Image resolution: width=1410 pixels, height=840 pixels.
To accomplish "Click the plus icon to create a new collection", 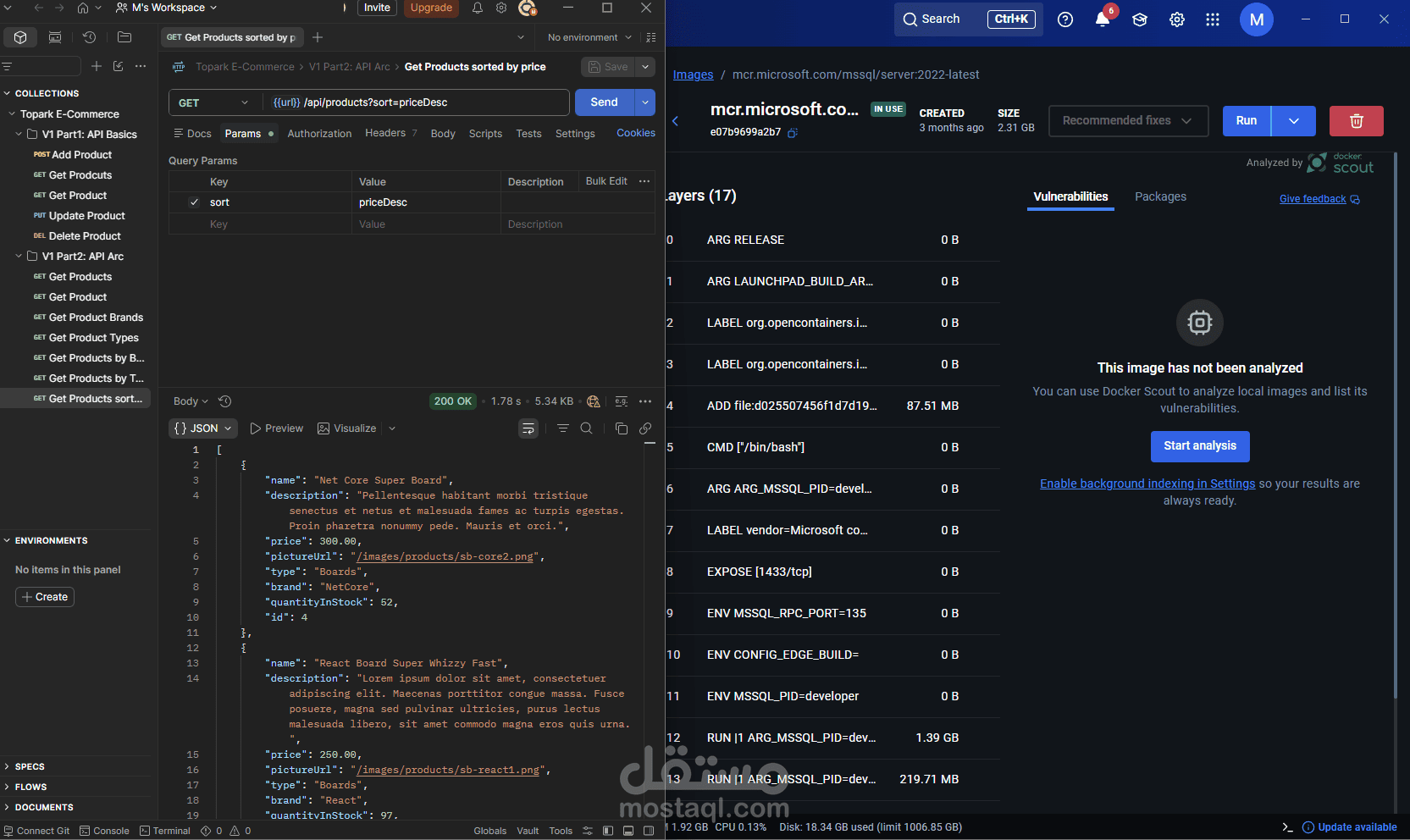I will coord(97,66).
